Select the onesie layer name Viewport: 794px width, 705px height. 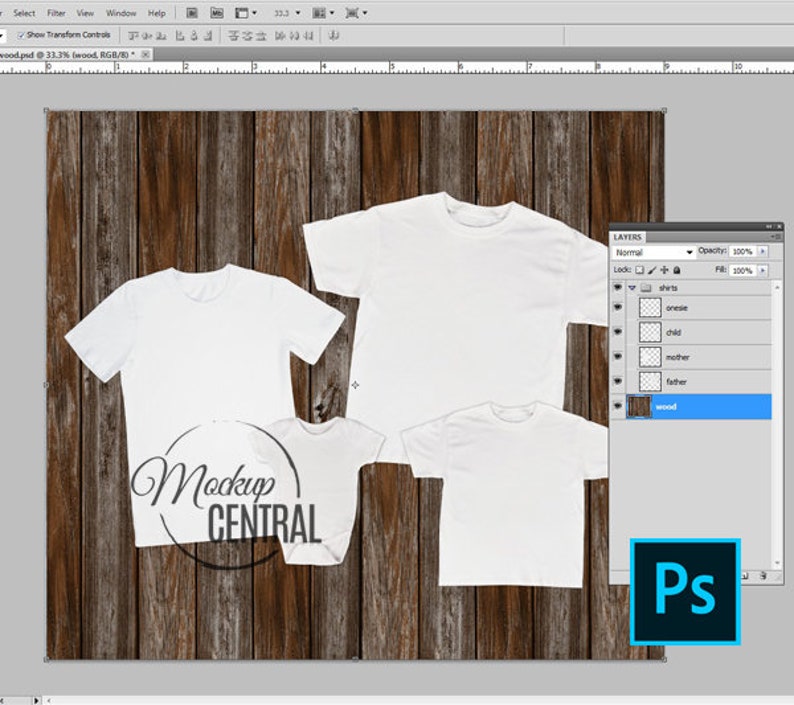click(x=677, y=308)
